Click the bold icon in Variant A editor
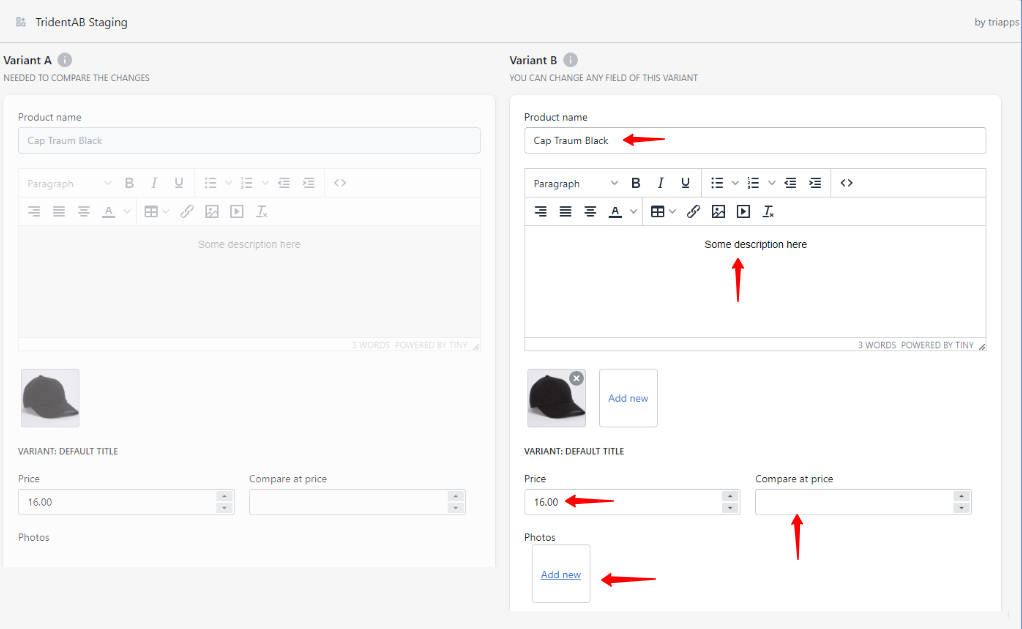1022x629 pixels. tap(129, 183)
